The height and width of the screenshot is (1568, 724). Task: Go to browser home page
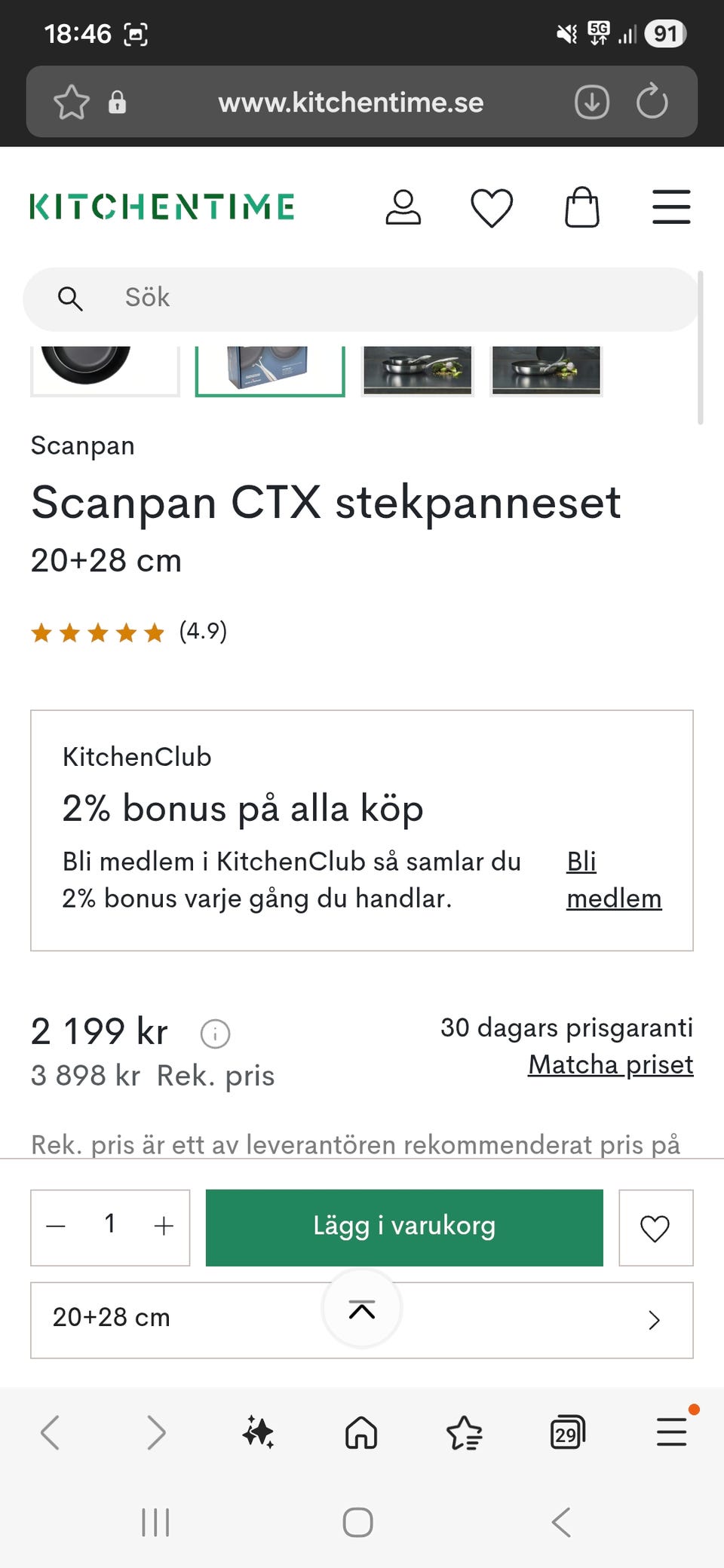pyautogui.click(x=361, y=1432)
